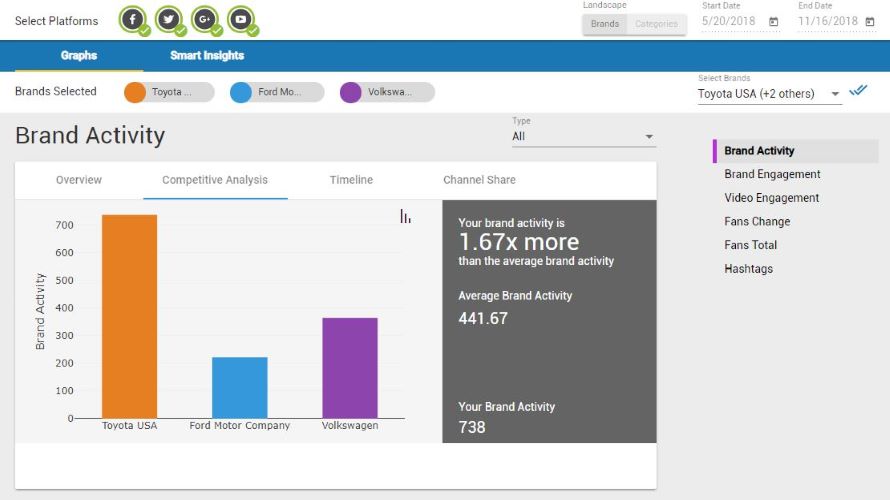This screenshot has width=890, height=500.
Task: Open the Select Brands dropdown
Action: (769, 94)
